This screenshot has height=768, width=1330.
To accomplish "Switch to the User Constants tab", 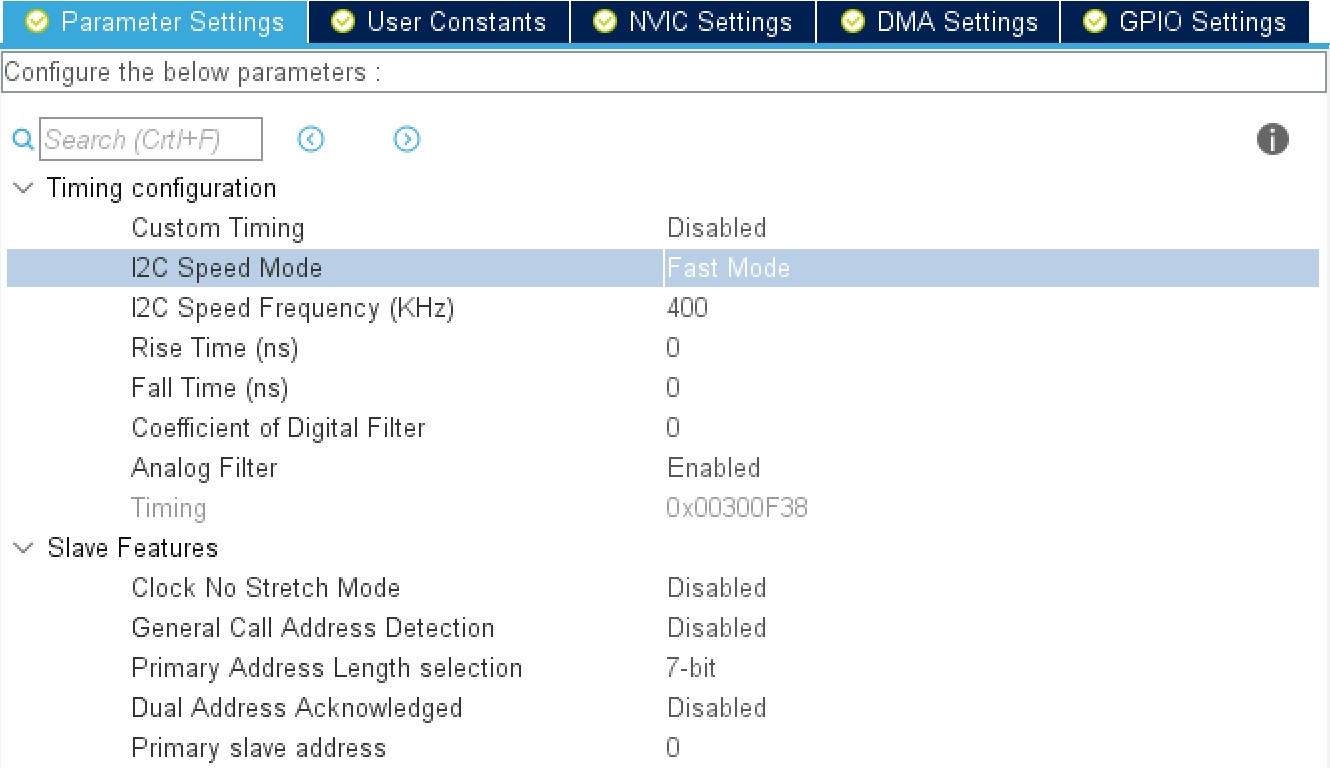I will point(439,22).
